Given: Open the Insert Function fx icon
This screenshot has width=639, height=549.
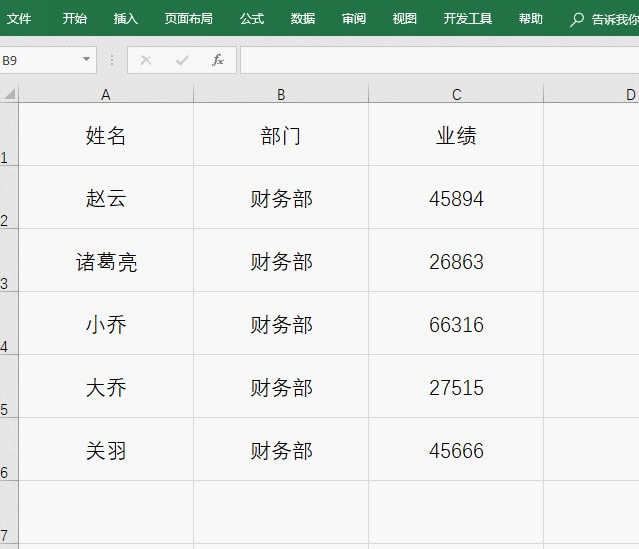Looking at the screenshot, I should [x=218, y=60].
